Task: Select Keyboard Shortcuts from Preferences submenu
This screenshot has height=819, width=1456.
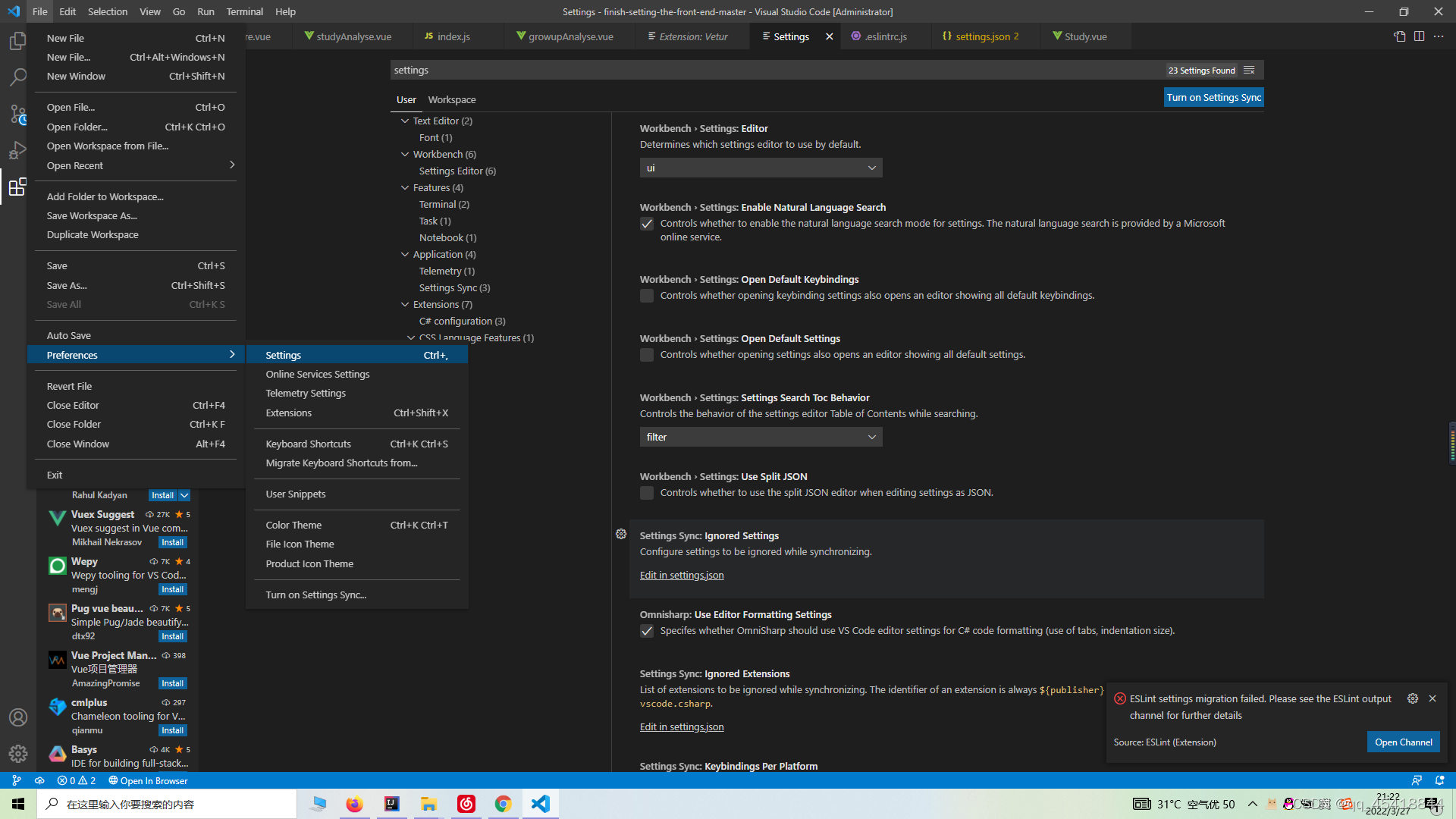Action: 309,444
